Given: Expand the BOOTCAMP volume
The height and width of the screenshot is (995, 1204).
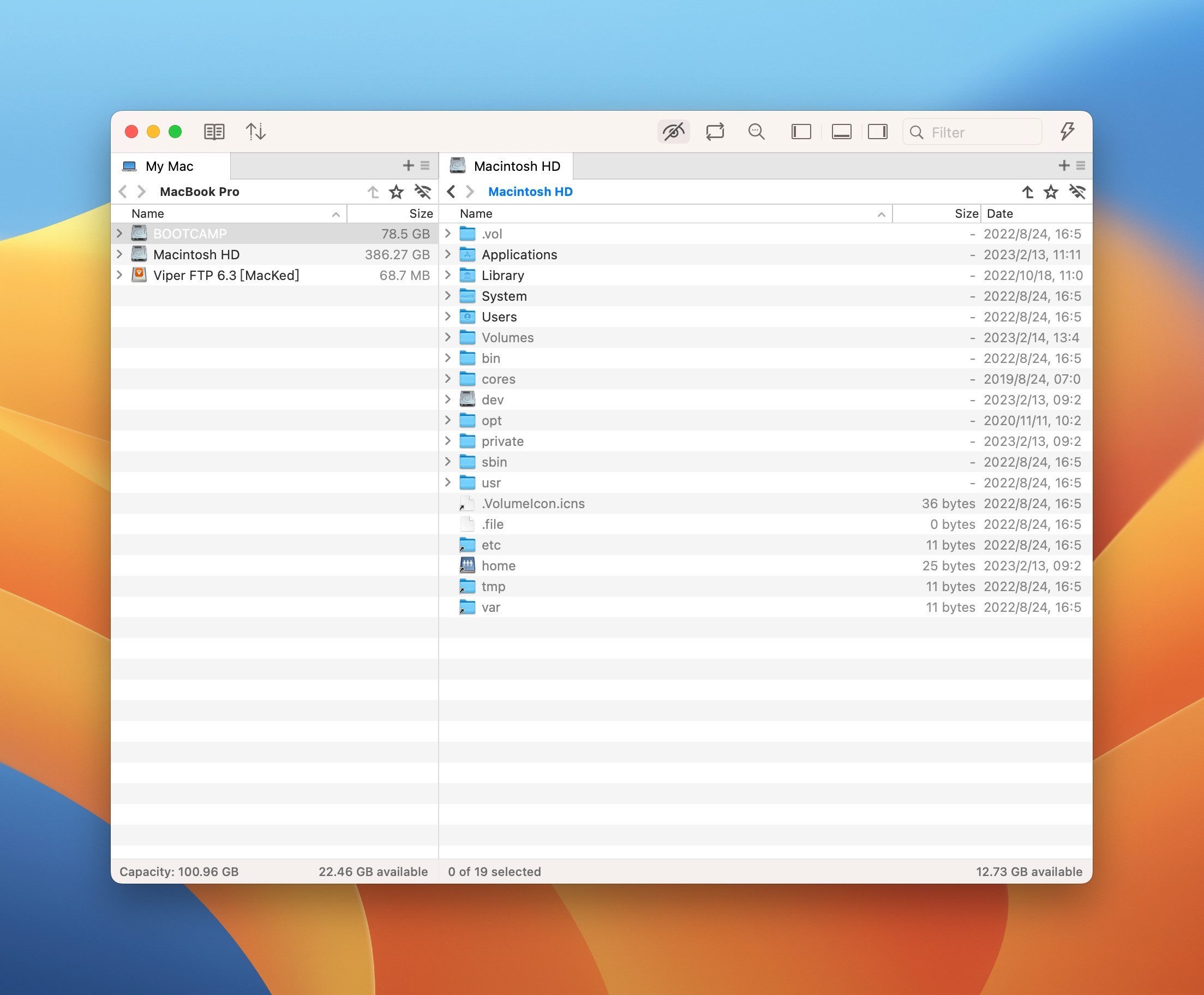Looking at the screenshot, I should point(119,233).
